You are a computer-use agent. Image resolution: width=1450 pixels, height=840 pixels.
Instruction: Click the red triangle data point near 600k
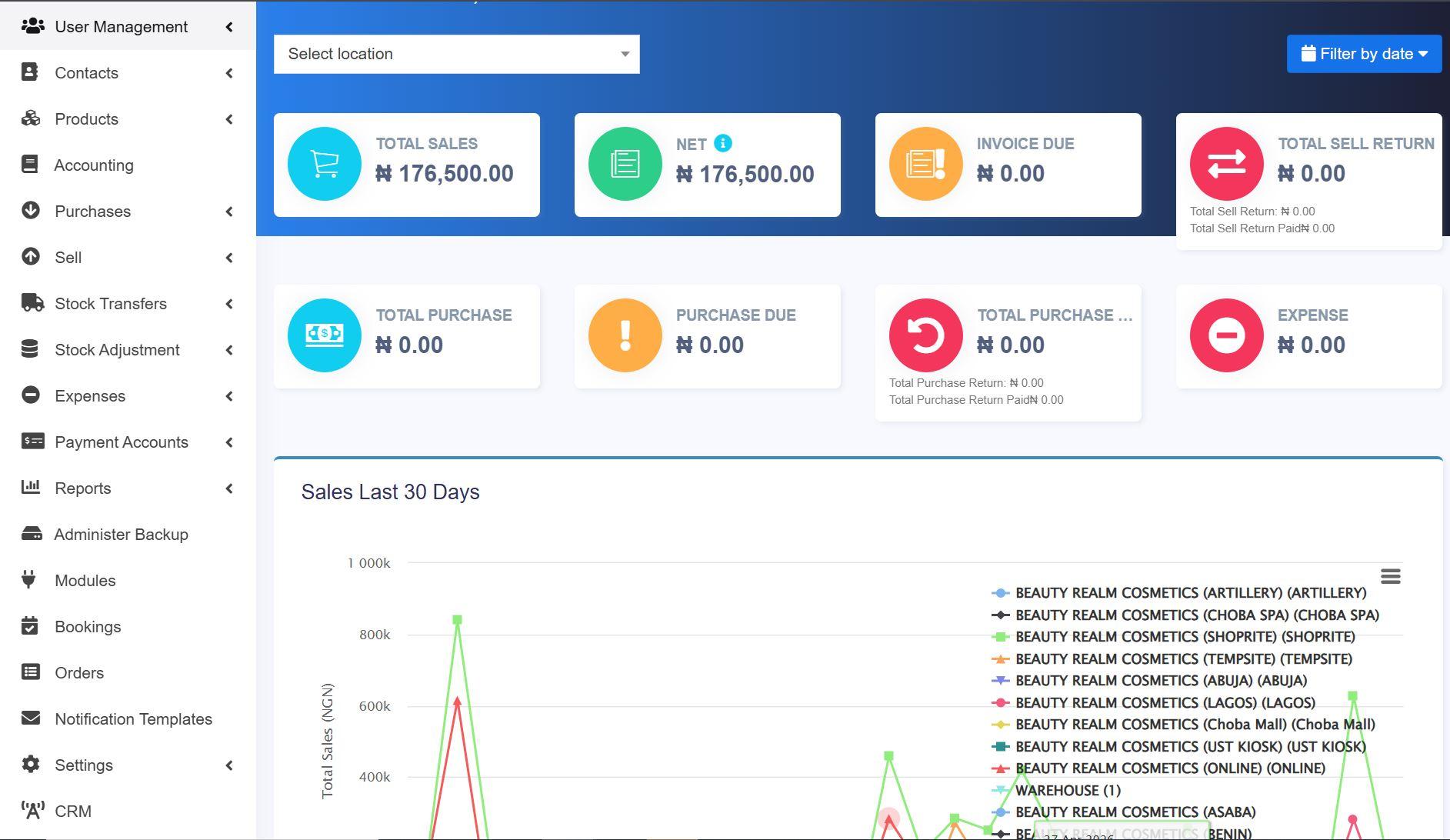(458, 702)
